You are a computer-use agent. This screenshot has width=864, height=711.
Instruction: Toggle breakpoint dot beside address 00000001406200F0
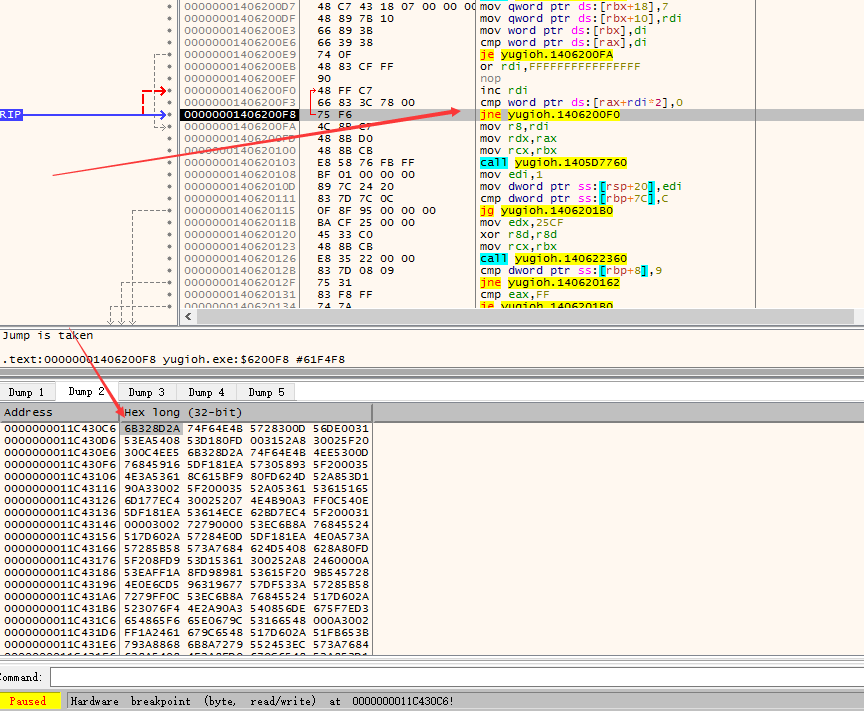(169, 90)
